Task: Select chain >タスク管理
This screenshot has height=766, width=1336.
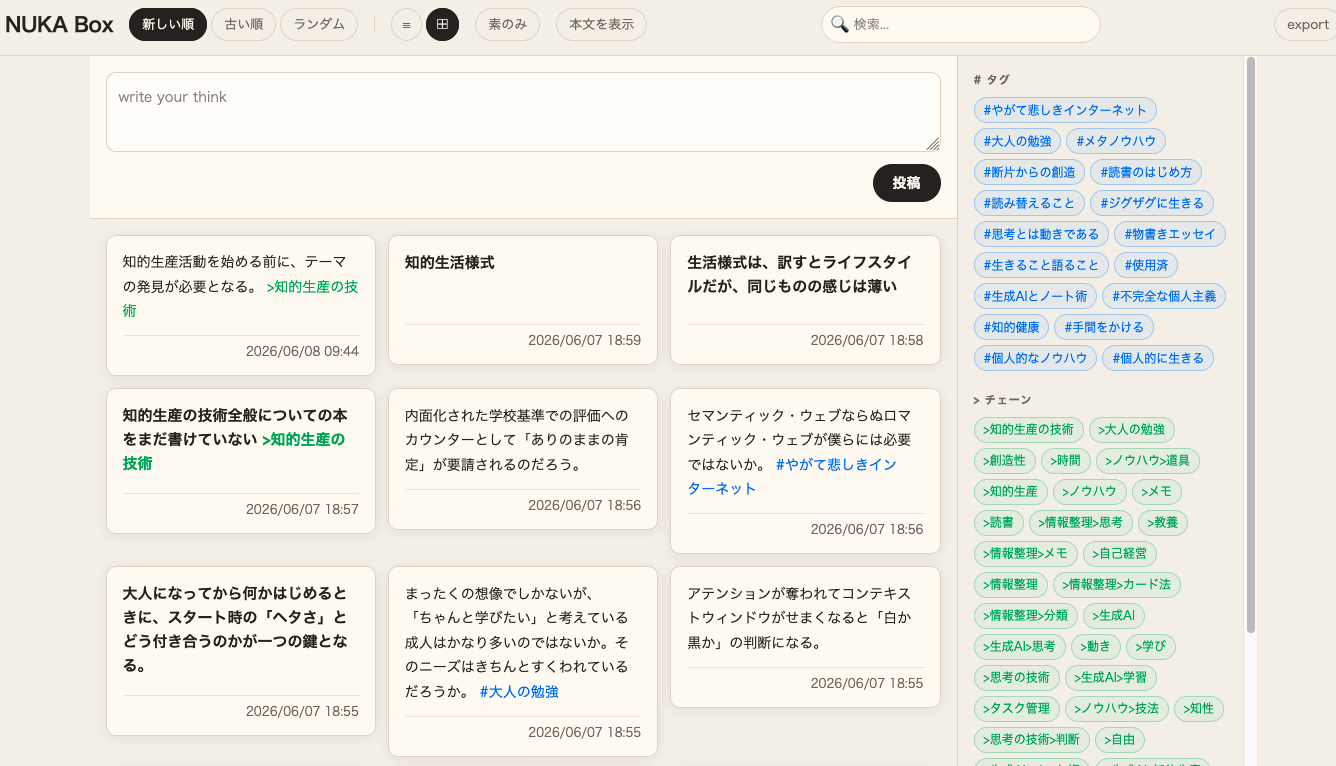Action: click(x=1016, y=709)
